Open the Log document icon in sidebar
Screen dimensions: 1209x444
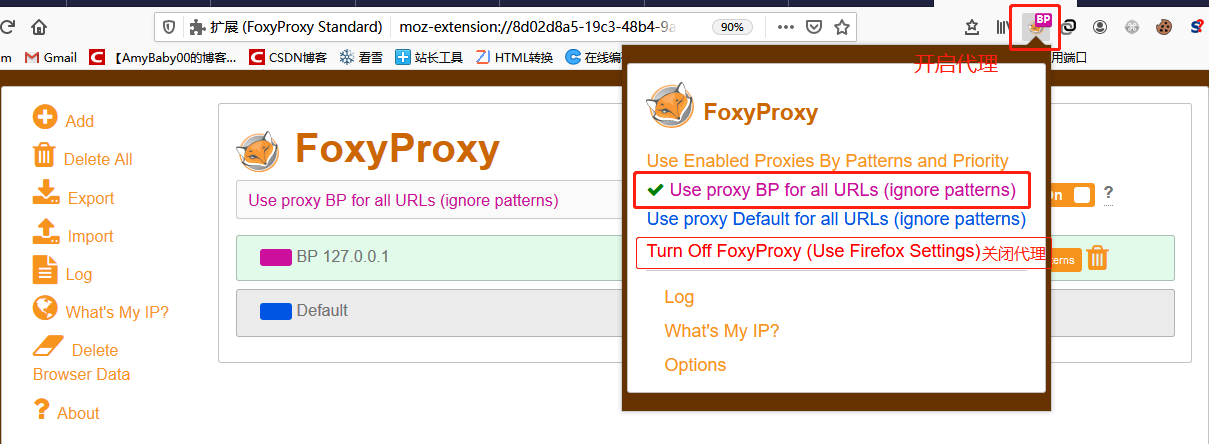45,270
